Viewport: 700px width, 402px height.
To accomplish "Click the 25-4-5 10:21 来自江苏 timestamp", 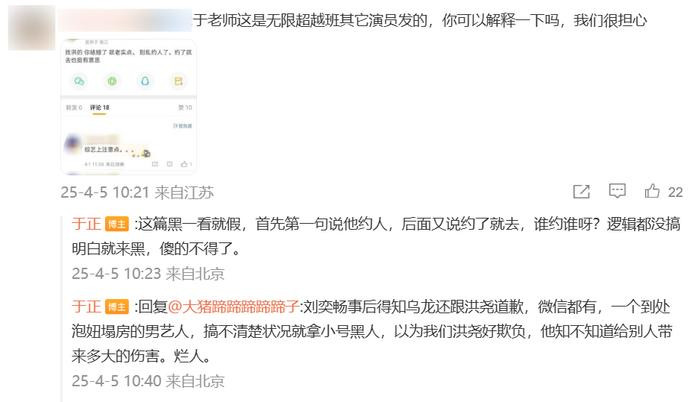I will 137,193.
